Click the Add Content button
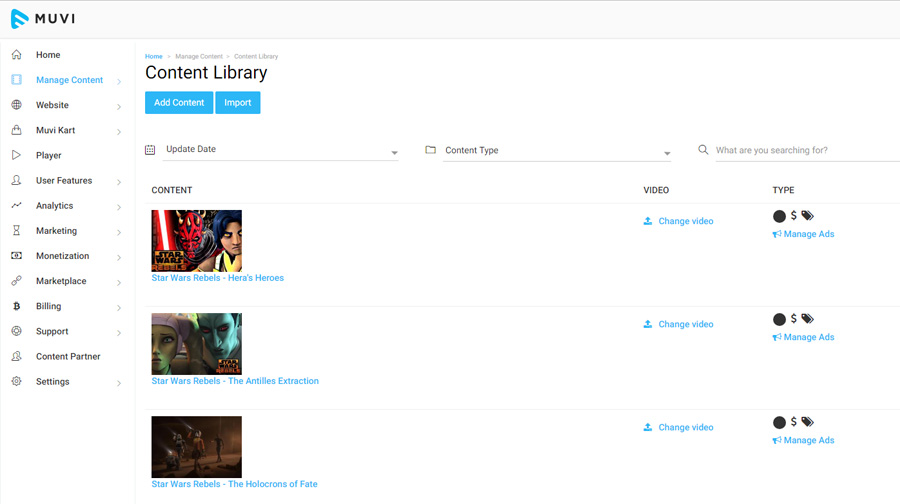This screenshot has height=504, width=900. (x=179, y=103)
